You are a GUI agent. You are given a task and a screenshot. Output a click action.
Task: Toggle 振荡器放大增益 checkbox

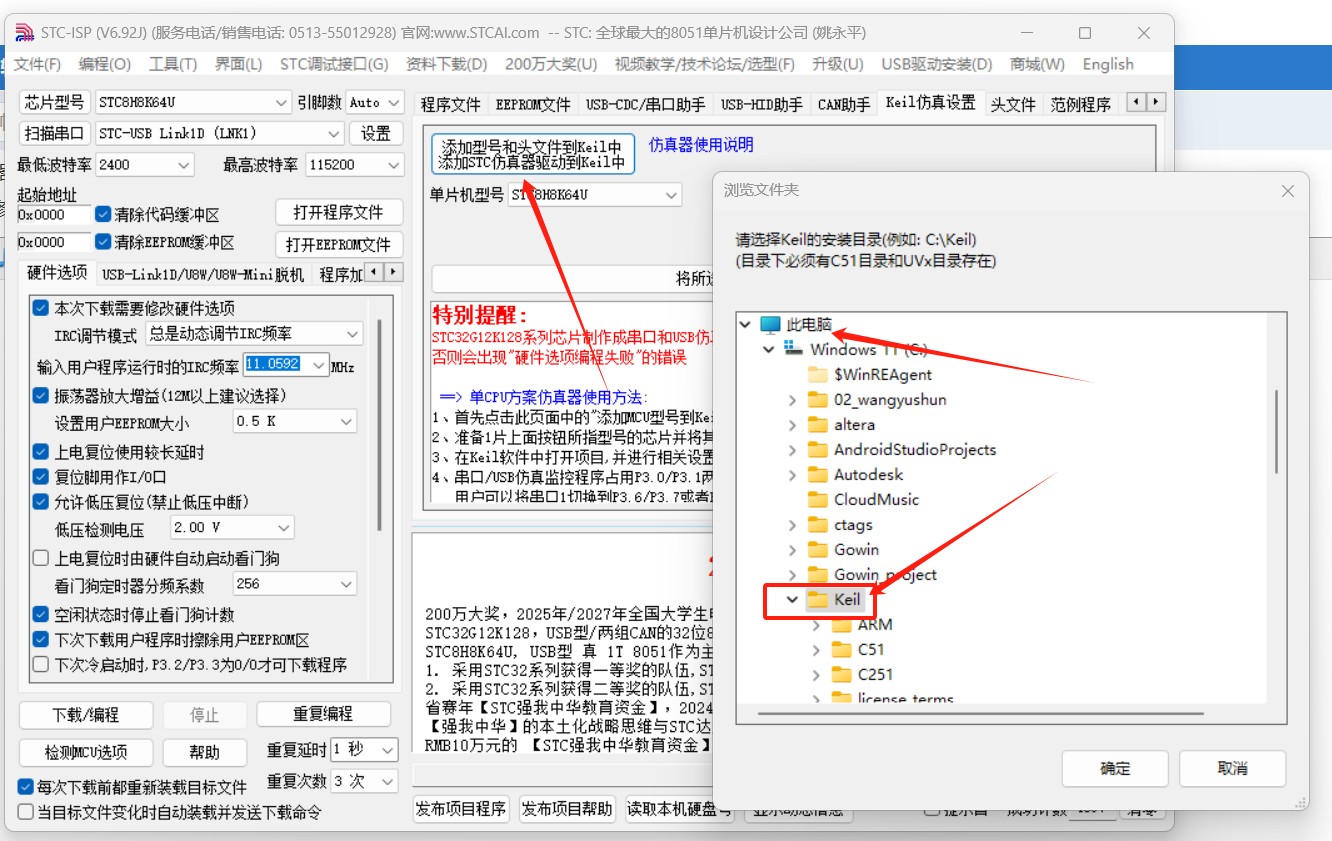tap(41, 395)
